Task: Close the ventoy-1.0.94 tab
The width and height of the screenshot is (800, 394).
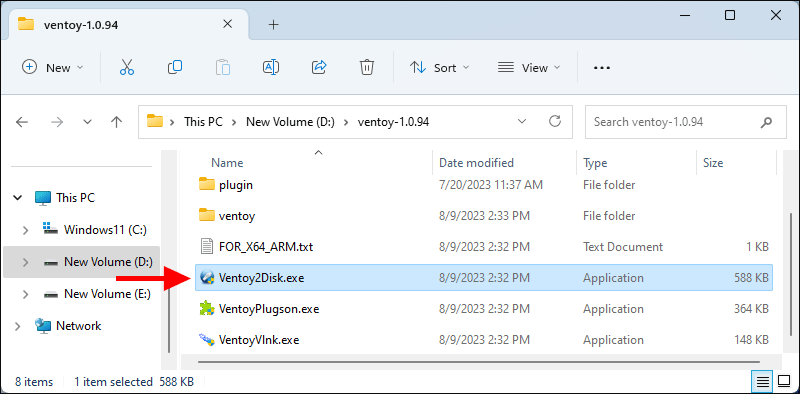Action: (228, 24)
